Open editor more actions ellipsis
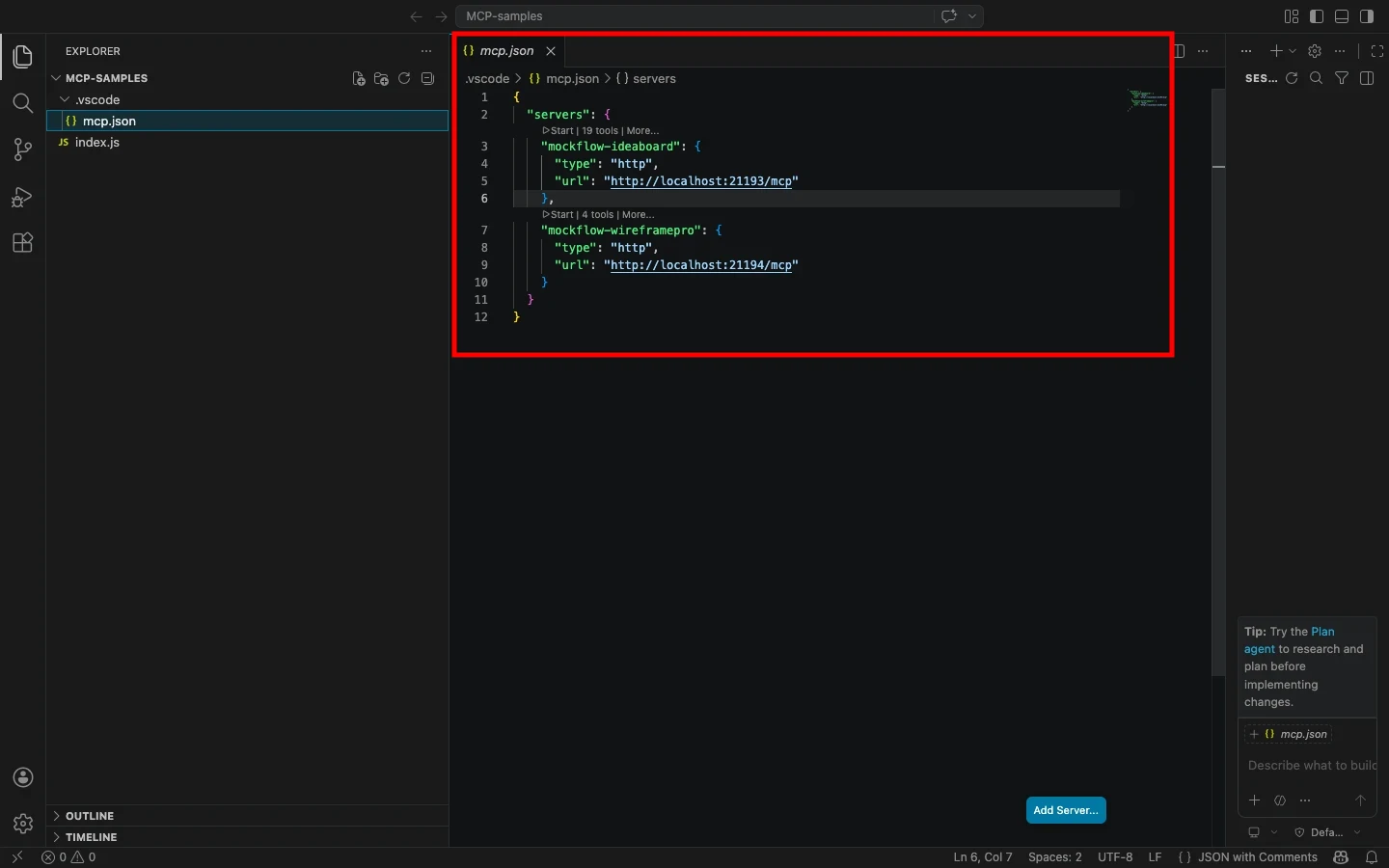The width and height of the screenshot is (1389, 868). tap(1203, 51)
